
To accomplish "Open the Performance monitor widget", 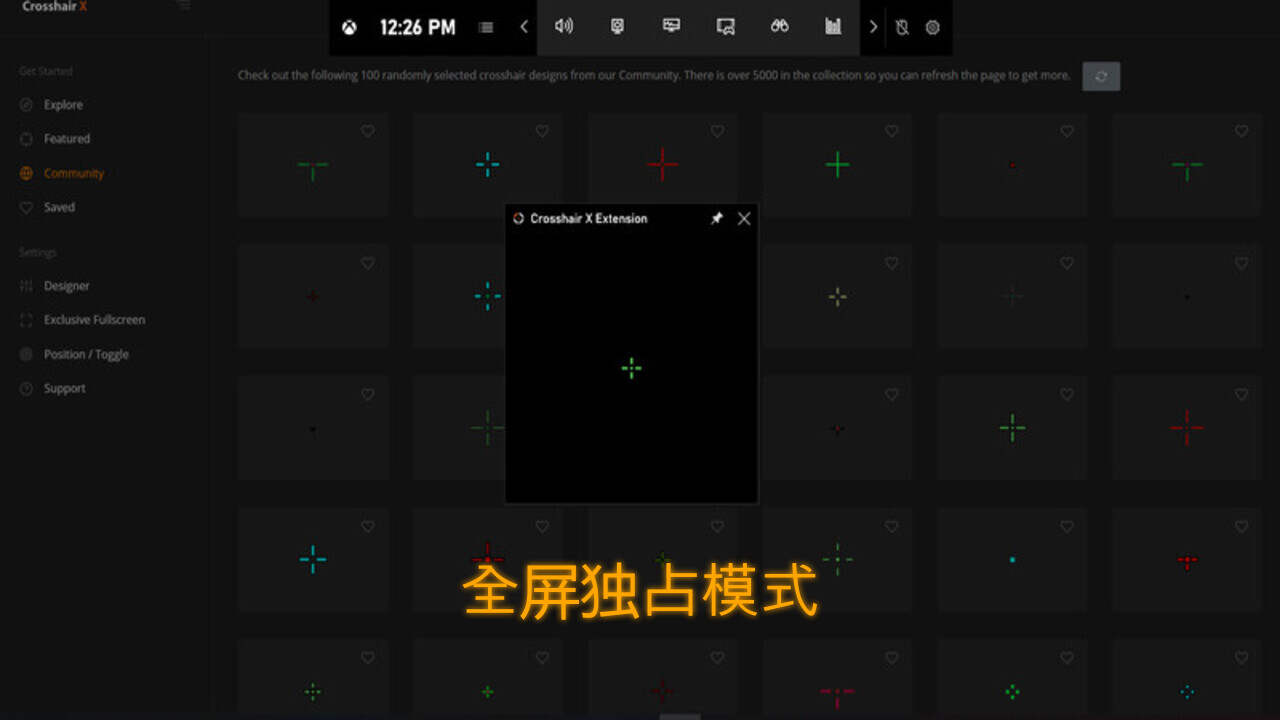I will (672, 27).
